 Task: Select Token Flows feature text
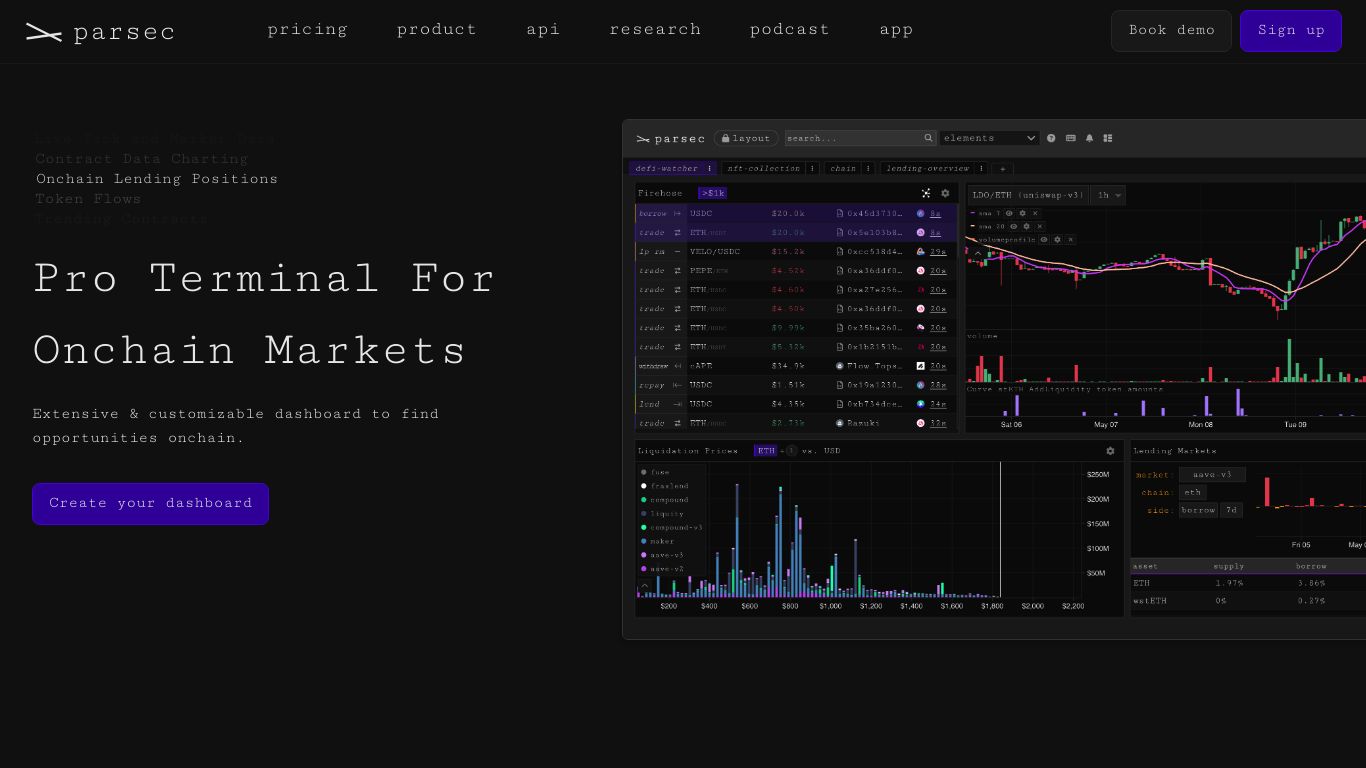pyautogui.click(x=88, y=199)
